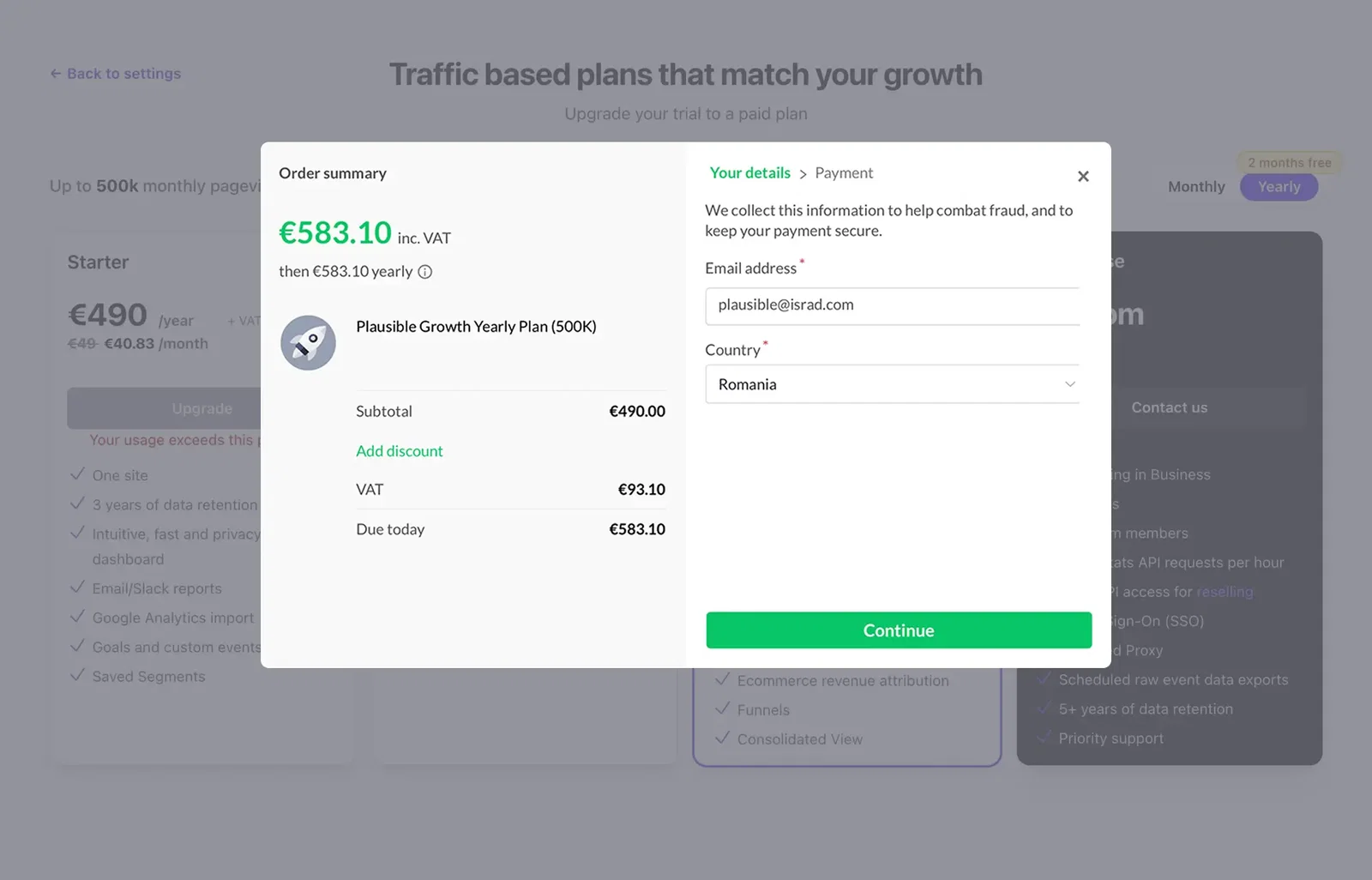Image resolution: width=1372 pixels, height=880 pixels.
Task: Click the Contact us button
Action: [1169, 408]
